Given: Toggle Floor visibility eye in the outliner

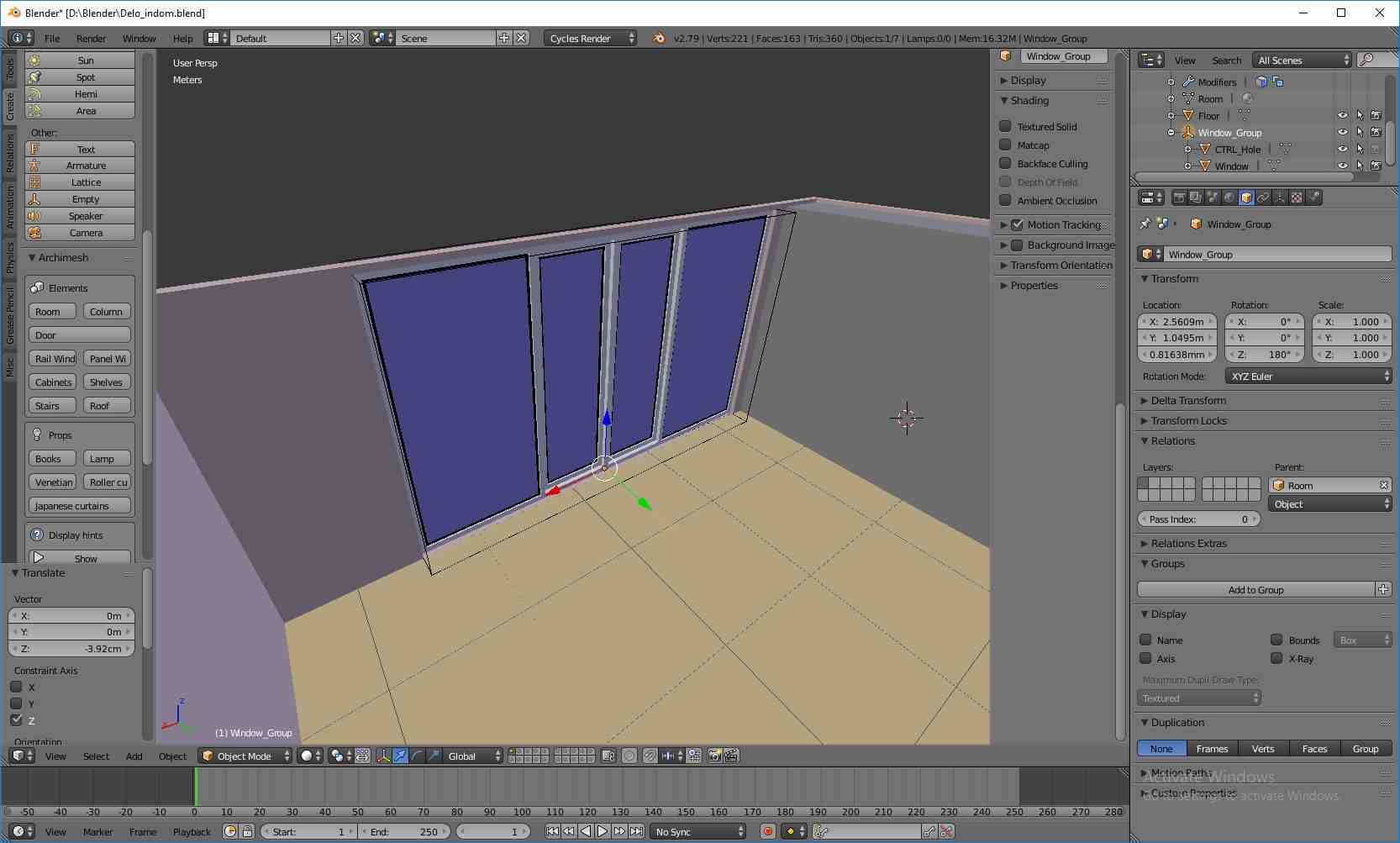Looking at the screenshot, I should click(x=1342, y=115).
